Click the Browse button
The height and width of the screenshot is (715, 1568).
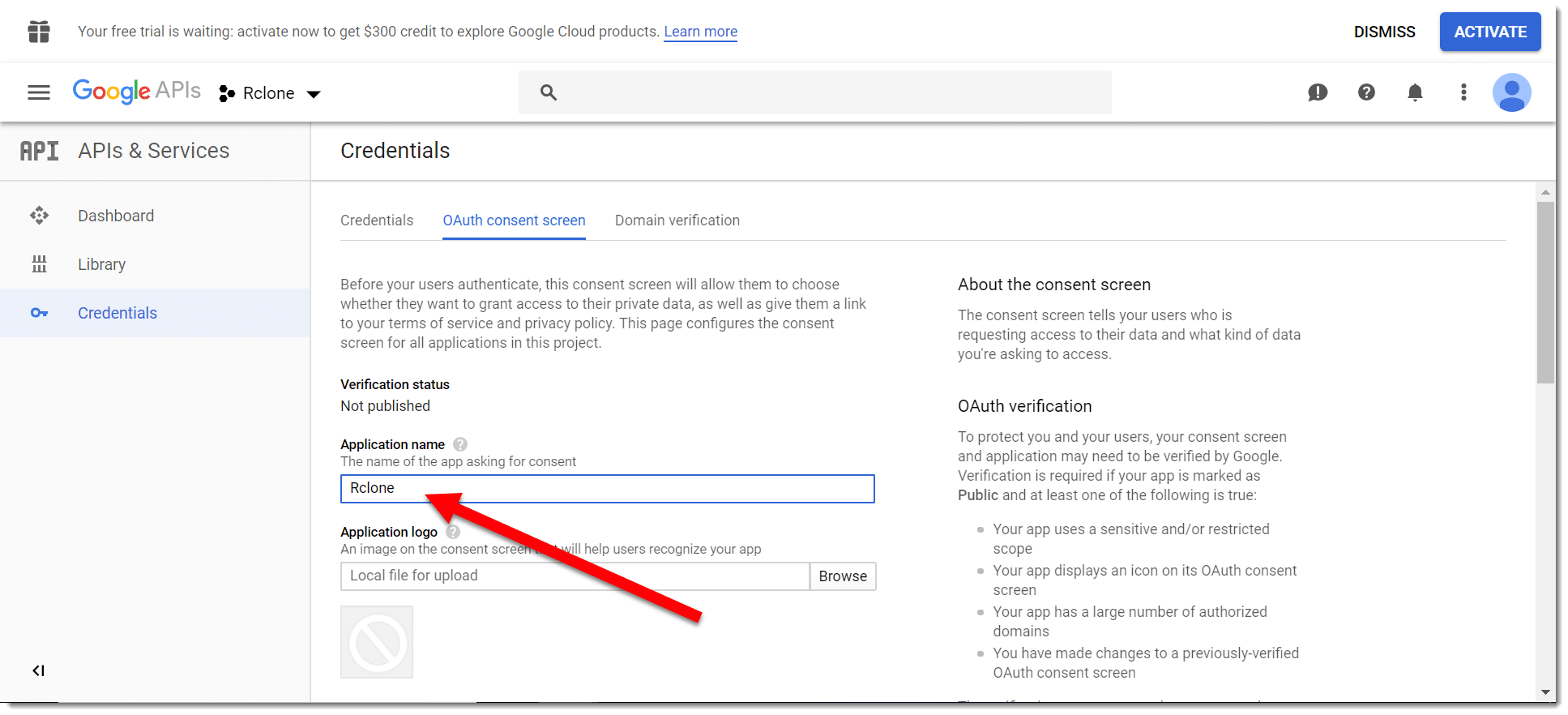(x=843, y=576)
